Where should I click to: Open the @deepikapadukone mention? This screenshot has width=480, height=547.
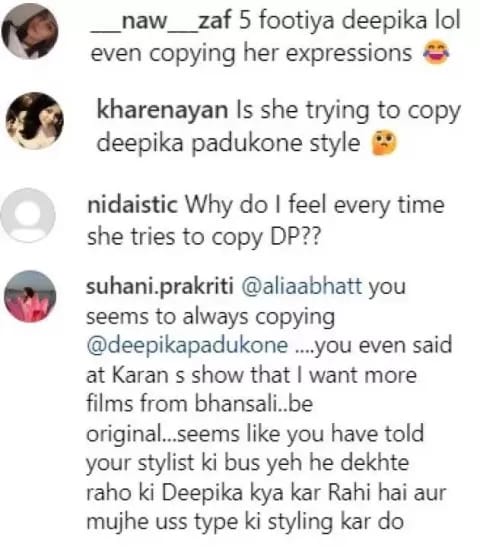point(187,346)
